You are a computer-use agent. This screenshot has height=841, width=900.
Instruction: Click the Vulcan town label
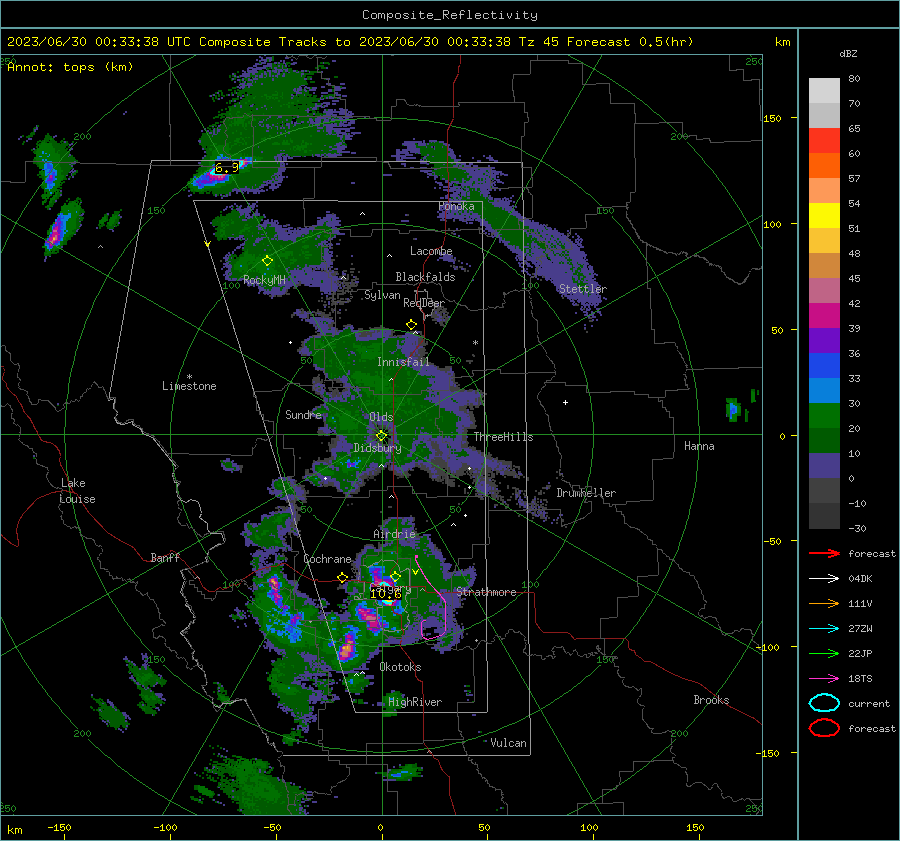click(508, 743)
